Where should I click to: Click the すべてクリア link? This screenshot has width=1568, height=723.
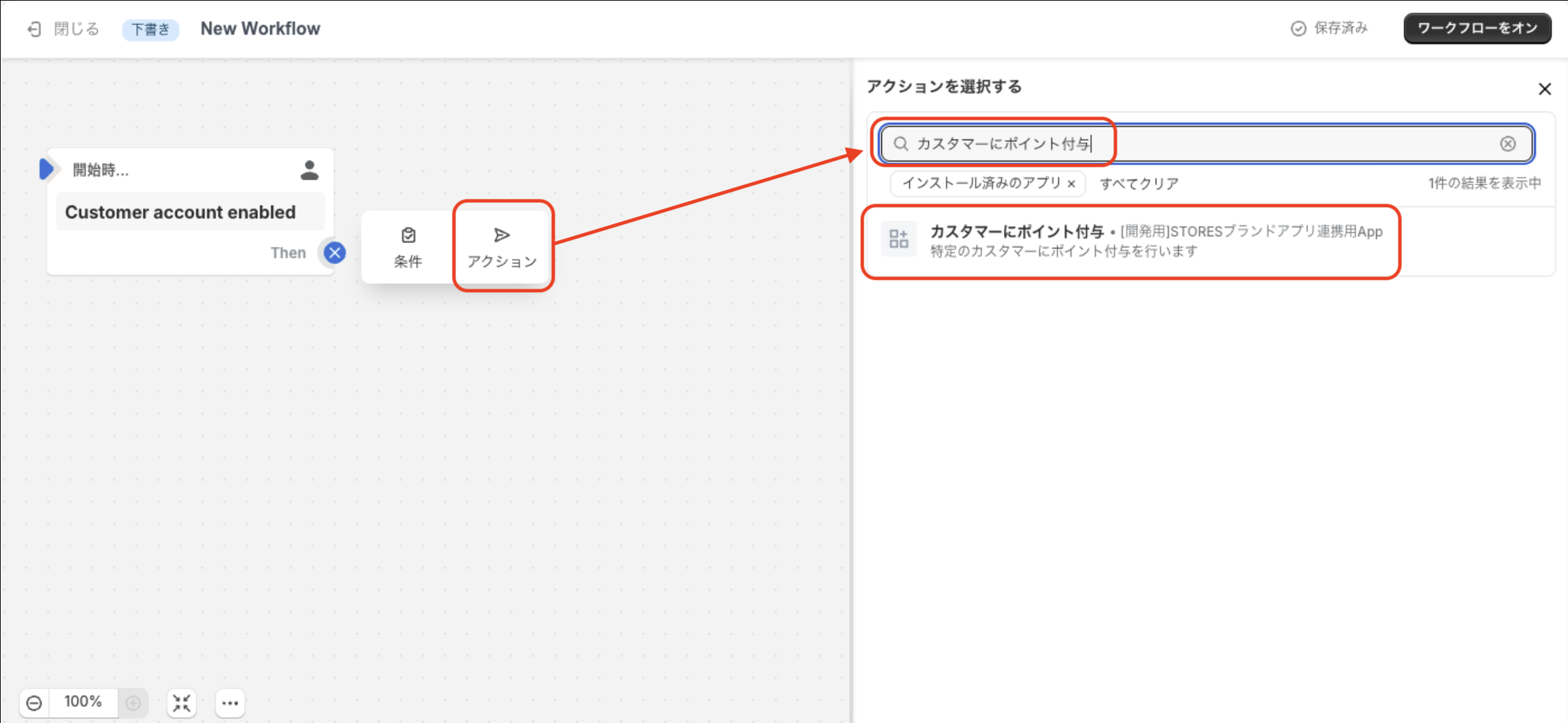tap(1137, 183)
